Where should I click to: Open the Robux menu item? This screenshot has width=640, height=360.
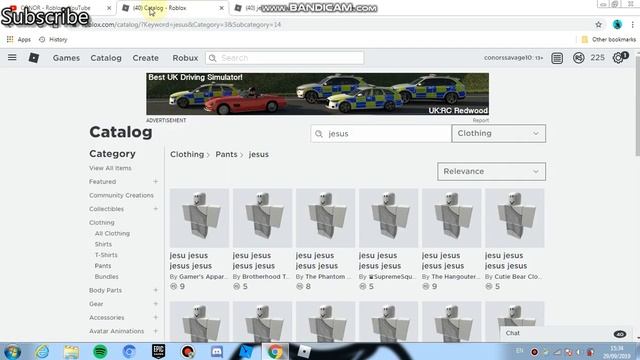tap(185, 58)
